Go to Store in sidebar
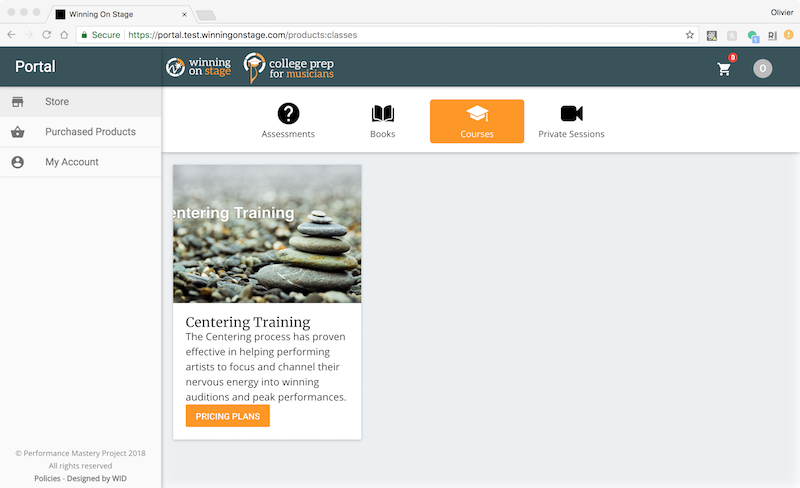This screenshot has height=488, width=800. point(81,102)
